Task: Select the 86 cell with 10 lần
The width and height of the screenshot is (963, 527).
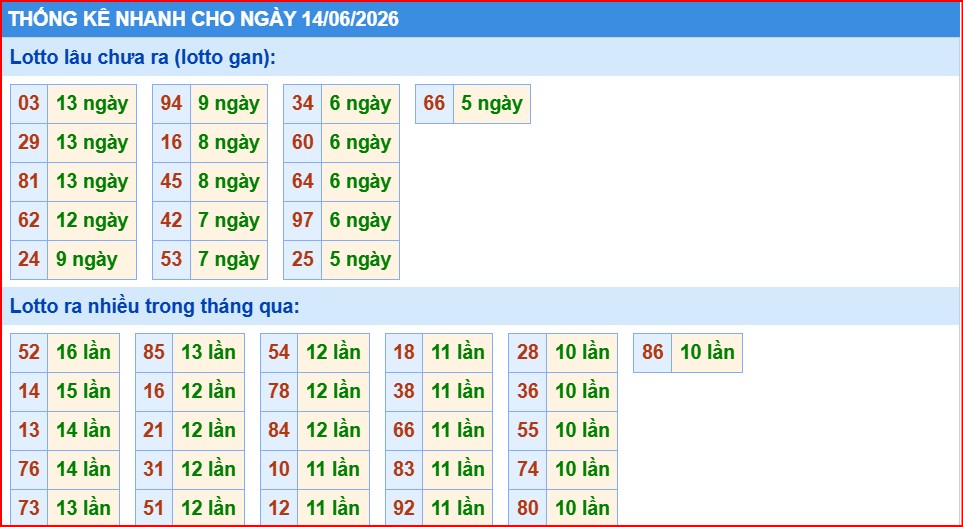Action: point(652,353)
